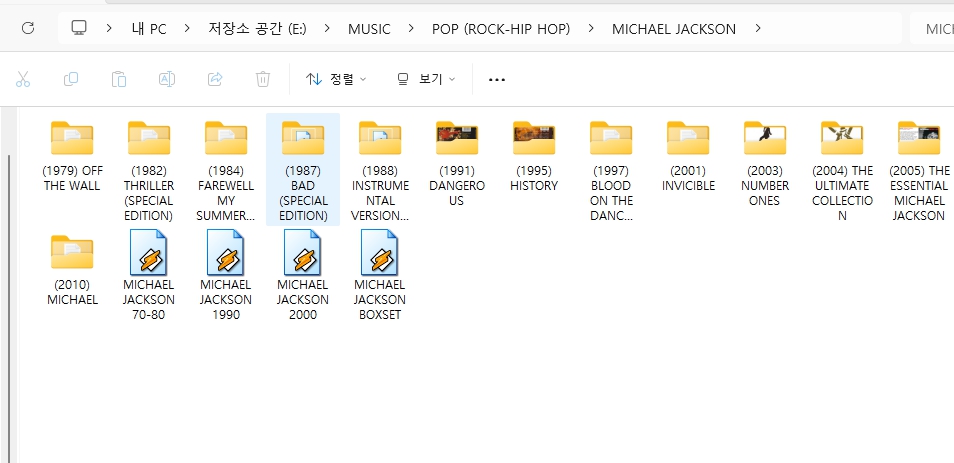Click the '(2001) INVICIBLE' name label
The image size is (954, 463).
click(x=688, y=178)
